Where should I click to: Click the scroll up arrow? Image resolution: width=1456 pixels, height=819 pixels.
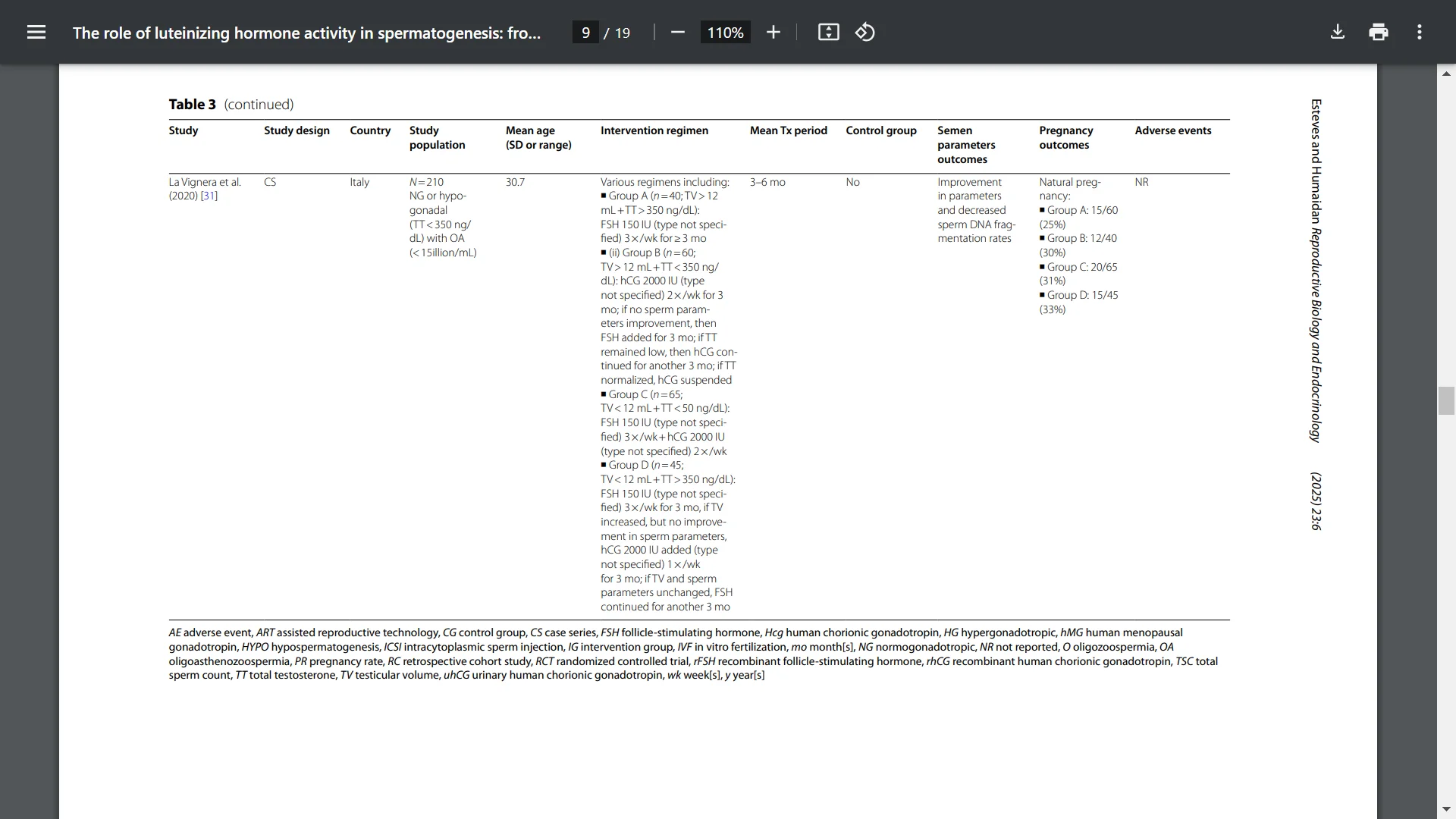tap(1446, 74)
